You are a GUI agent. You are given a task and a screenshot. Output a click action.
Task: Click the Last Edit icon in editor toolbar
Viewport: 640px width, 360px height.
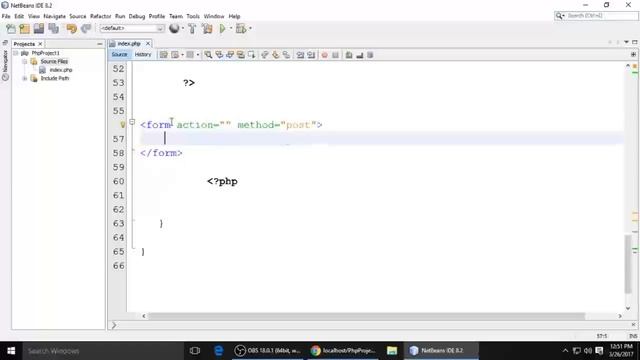click(164, 55)
